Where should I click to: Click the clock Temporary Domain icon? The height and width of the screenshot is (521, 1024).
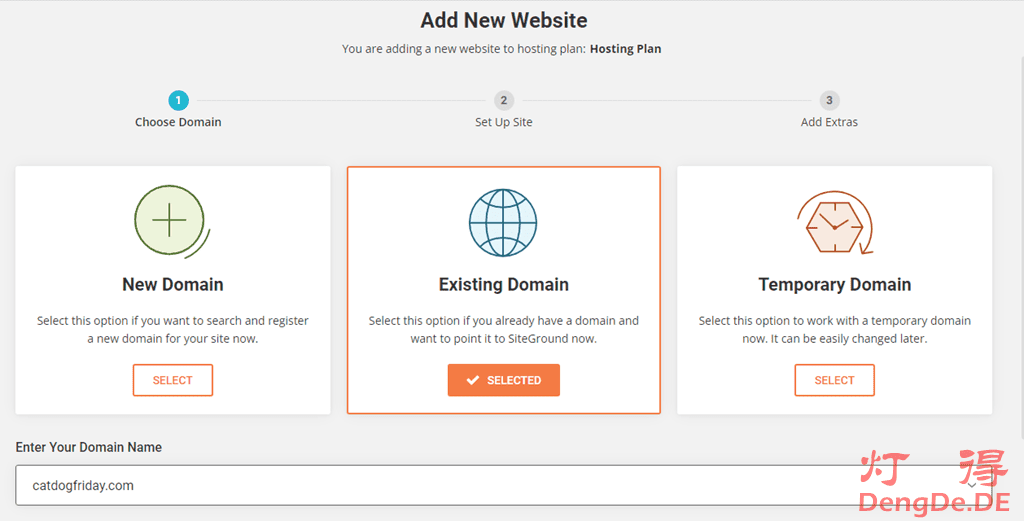834,222
